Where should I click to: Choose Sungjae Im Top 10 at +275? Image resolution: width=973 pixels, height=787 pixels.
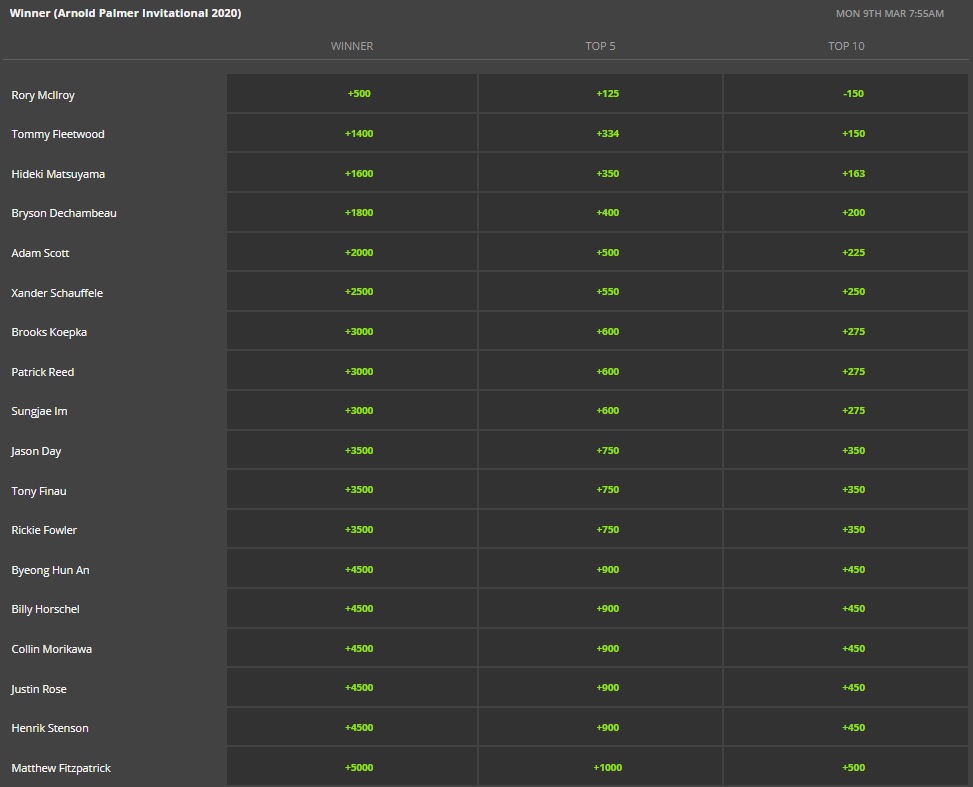pyautogui.click(x=845, y=410)
